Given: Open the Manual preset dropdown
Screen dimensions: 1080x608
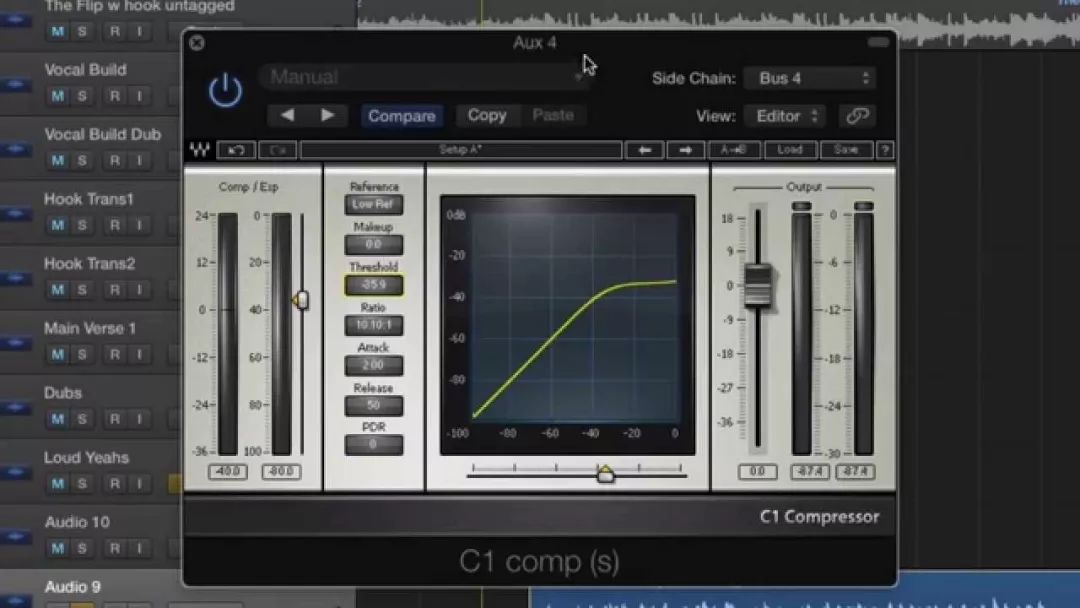Looking at the screenshot, I should [x=424, y=77].
